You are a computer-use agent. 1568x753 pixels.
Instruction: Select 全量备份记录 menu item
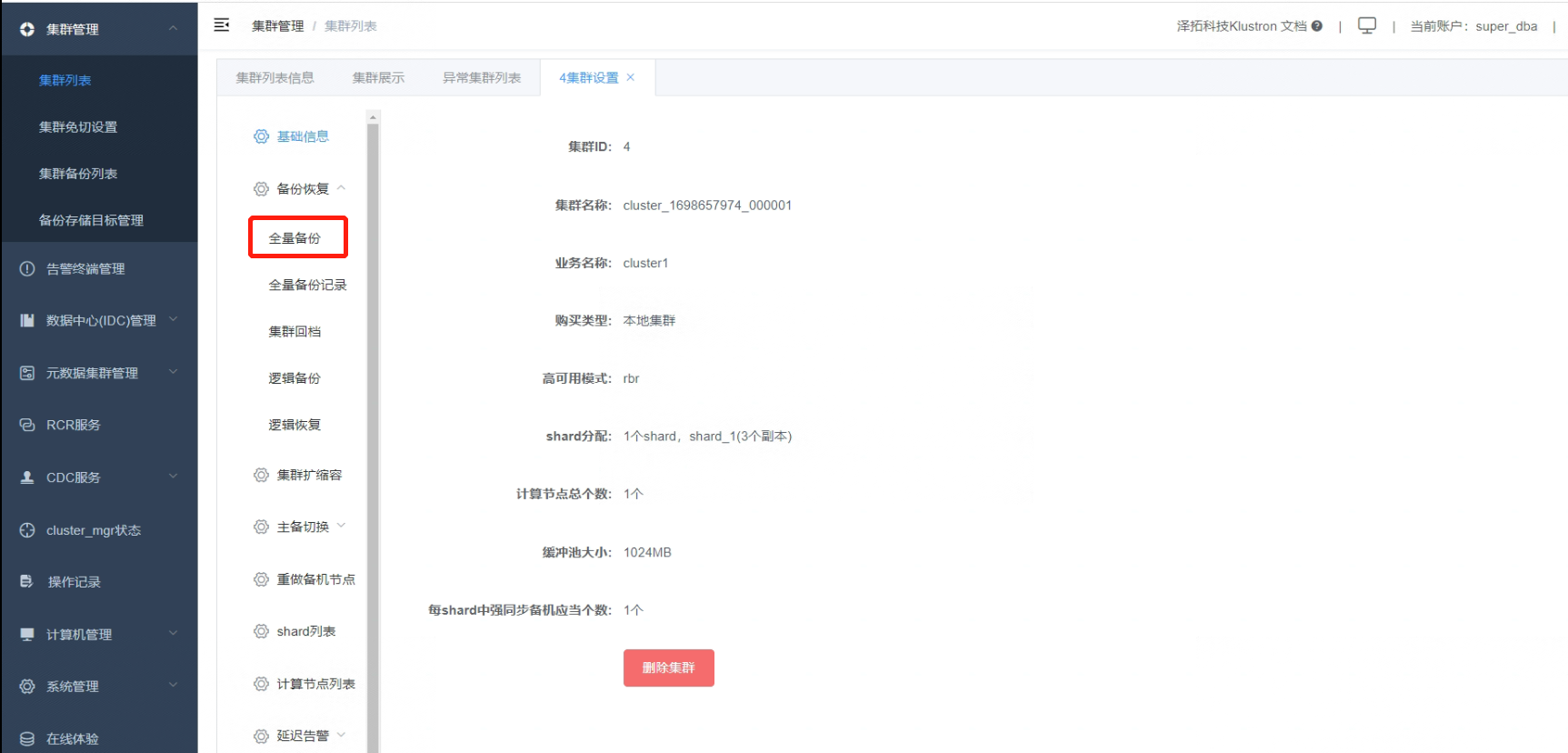(307, 285)
